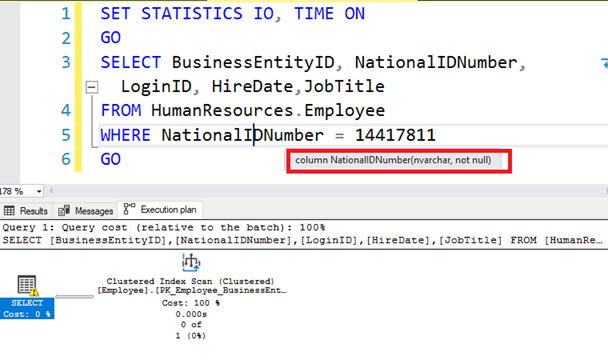Viewport: 608px width, 360px height.
Task: Click the Clustered Index Scan (Clustered) label
Action: [x=190, y=281]
